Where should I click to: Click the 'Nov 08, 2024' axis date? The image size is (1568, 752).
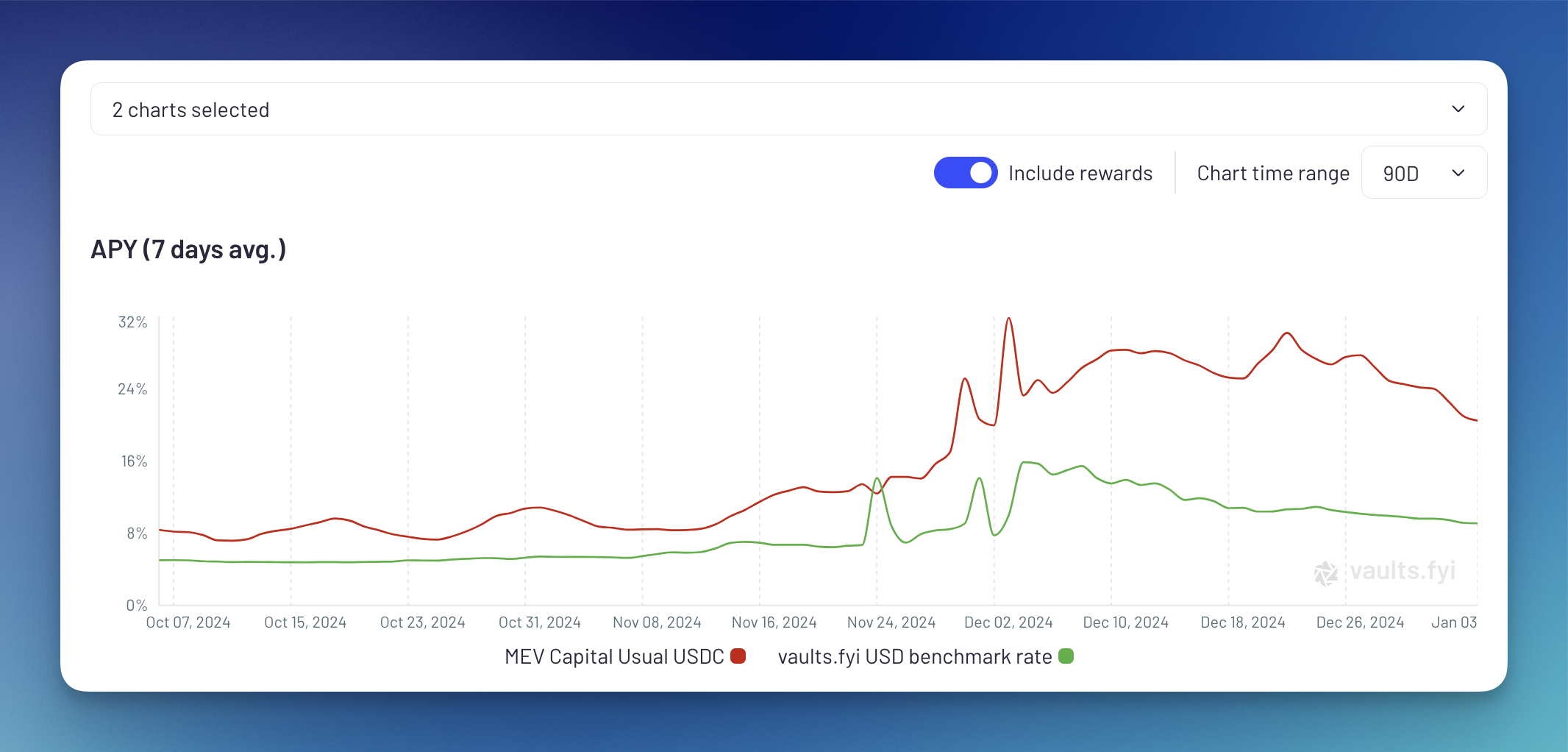tap(657, 622)
